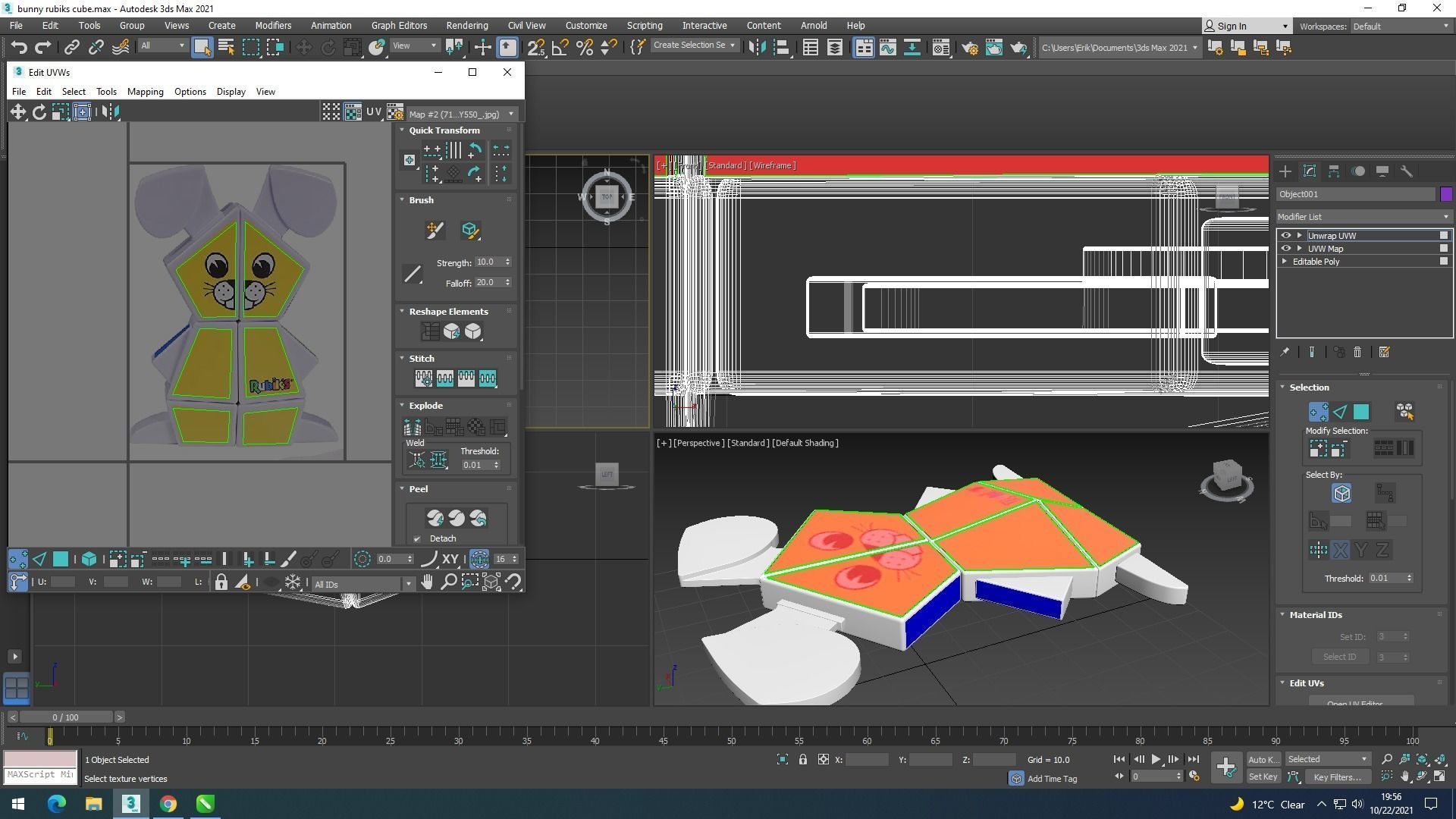This screenshot has width=1456, height=819.
Task: Open the Graph Editors menu
Action: 399,25
